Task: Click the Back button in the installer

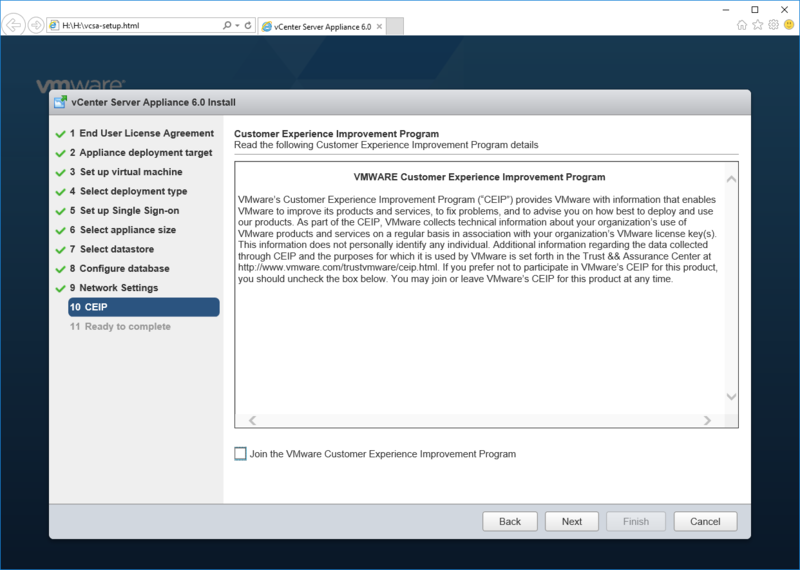Action: pyautogui.click(x=510, y=521)
